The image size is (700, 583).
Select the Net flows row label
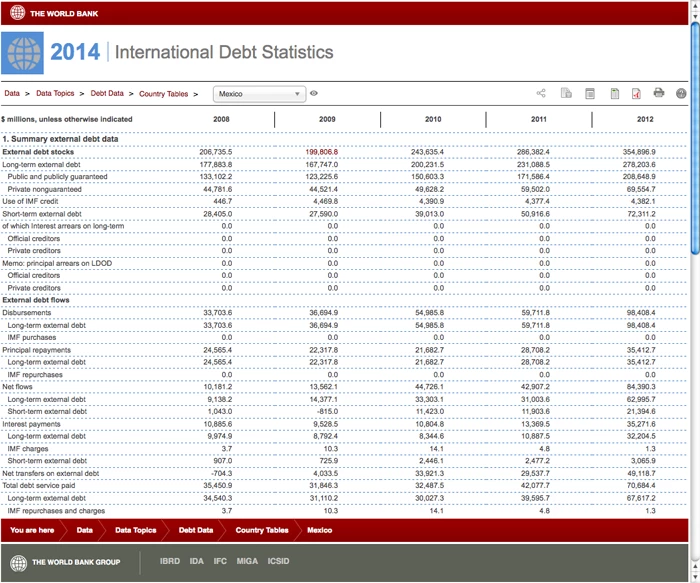17,387
